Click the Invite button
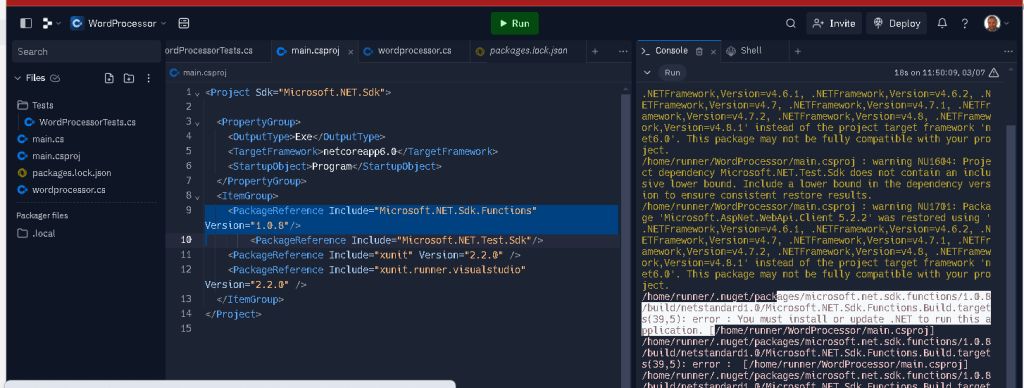This screenshot has width=1024, height=388. coord(834,24)
